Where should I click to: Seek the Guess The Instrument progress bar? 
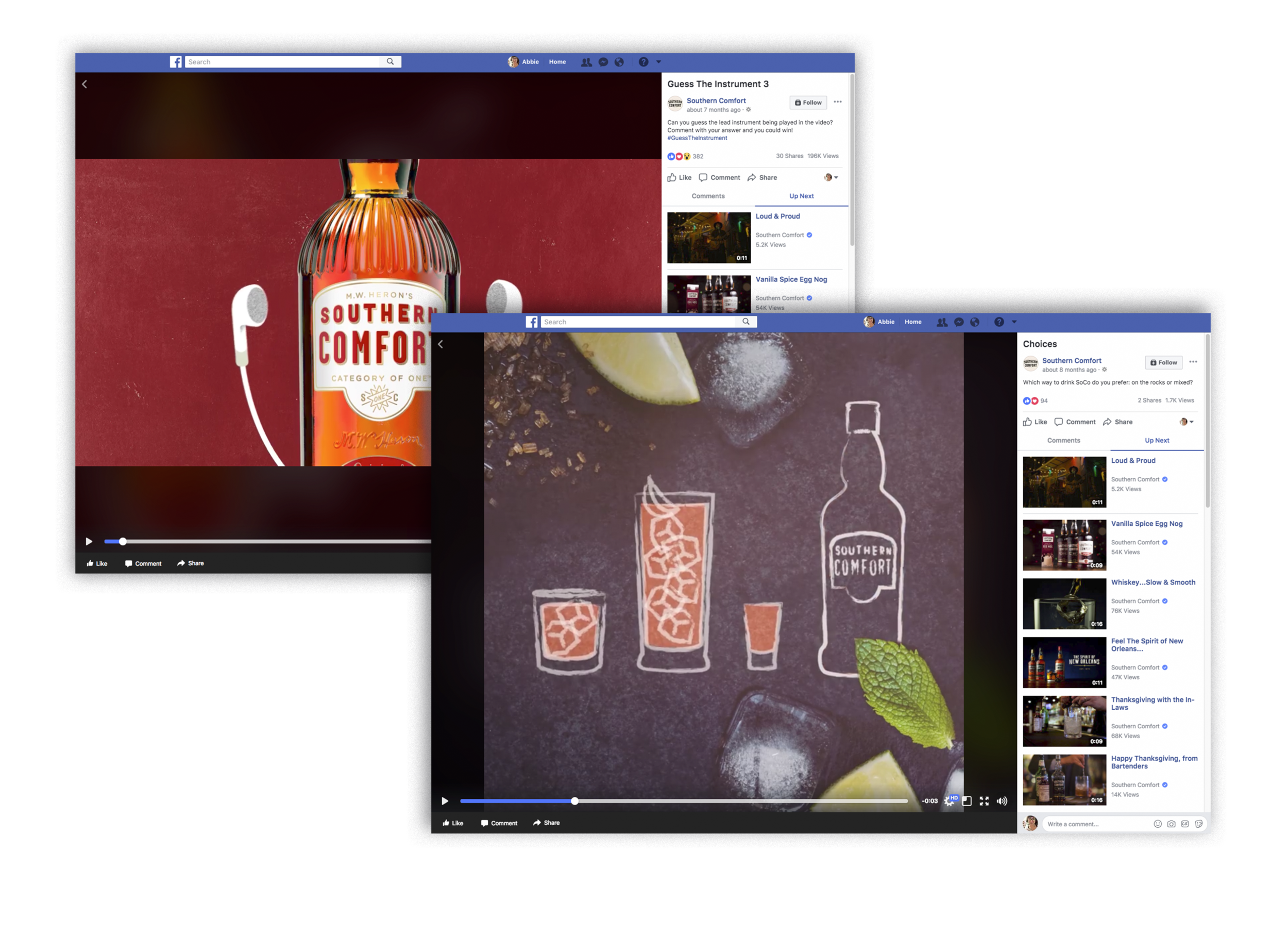click(x=267, y=542)
